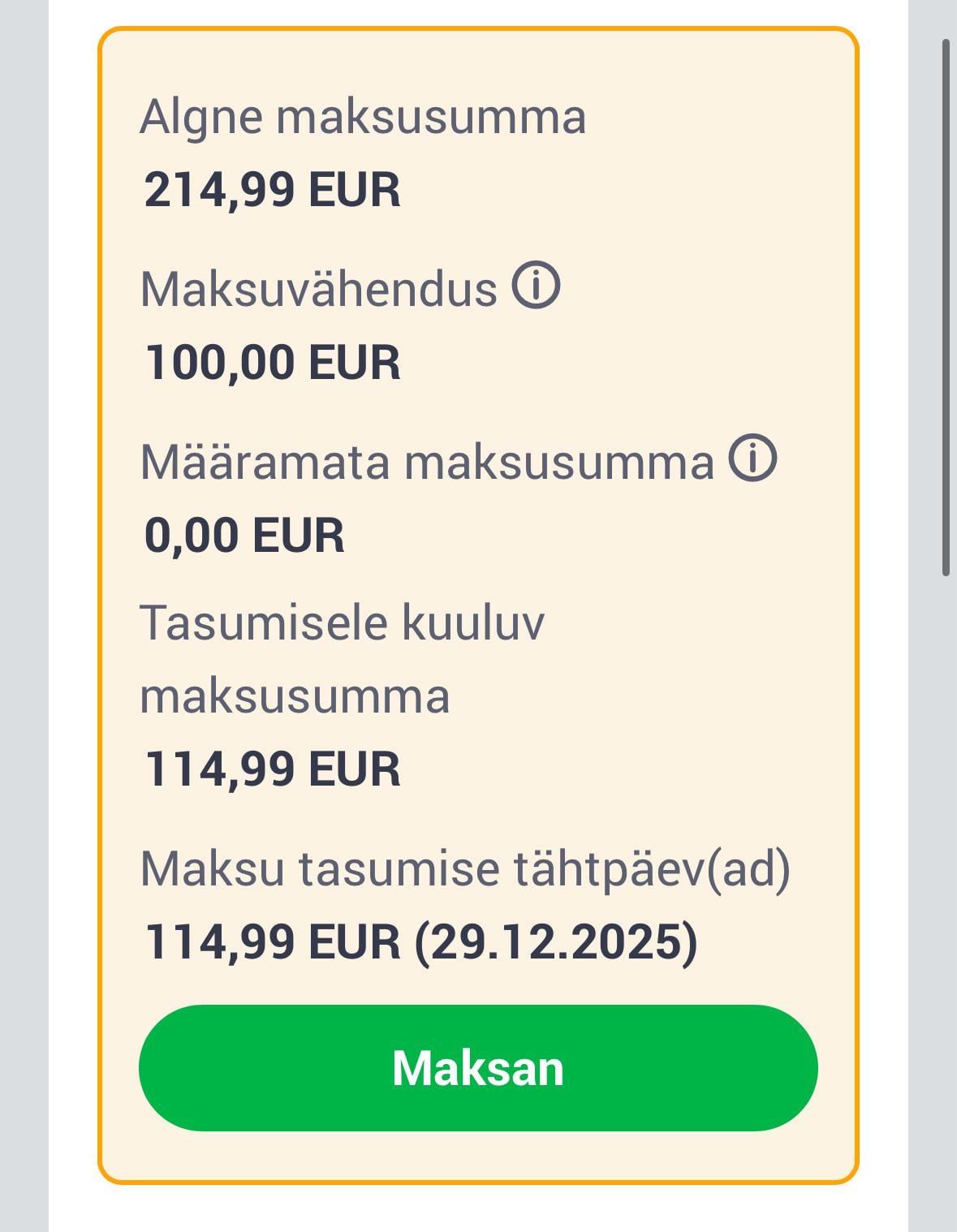
Task: Click the 214,99 EUR amount
Action: pos(272,190)
